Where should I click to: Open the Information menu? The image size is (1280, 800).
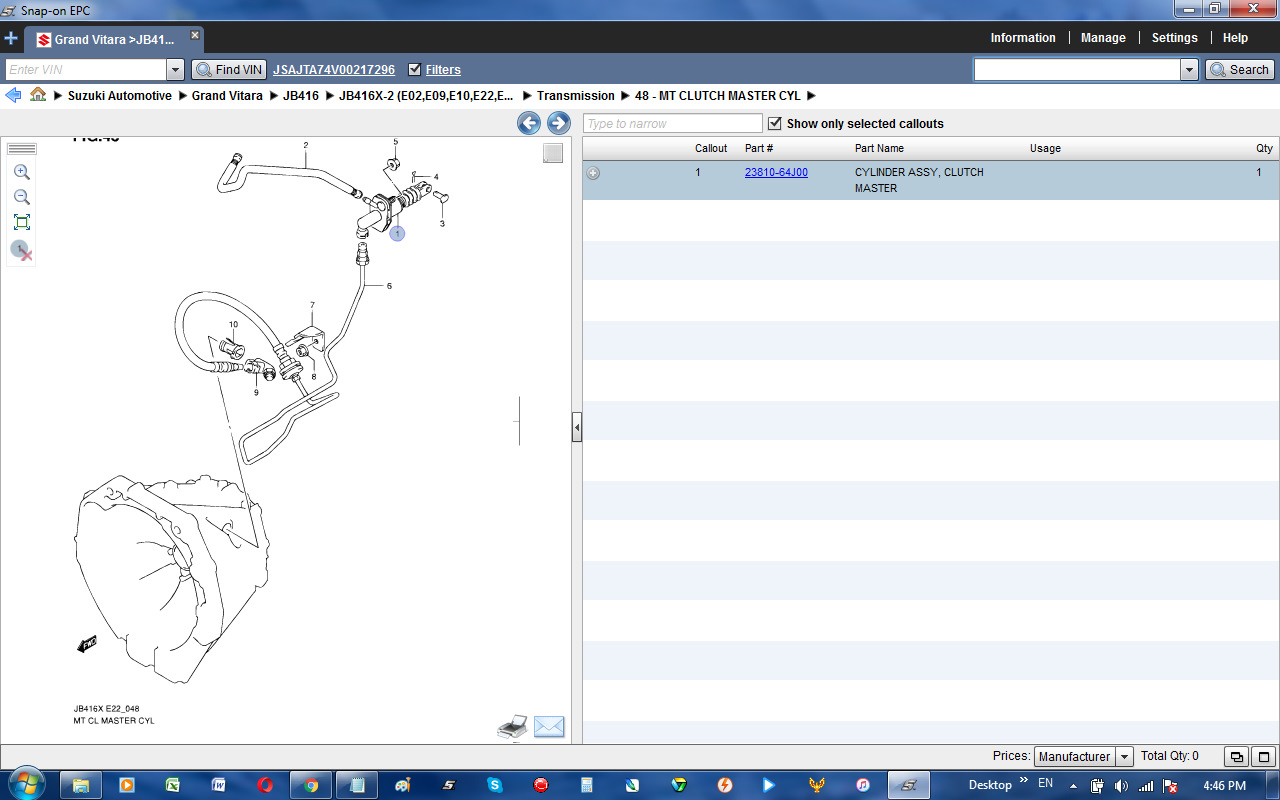click(1023, 38)
